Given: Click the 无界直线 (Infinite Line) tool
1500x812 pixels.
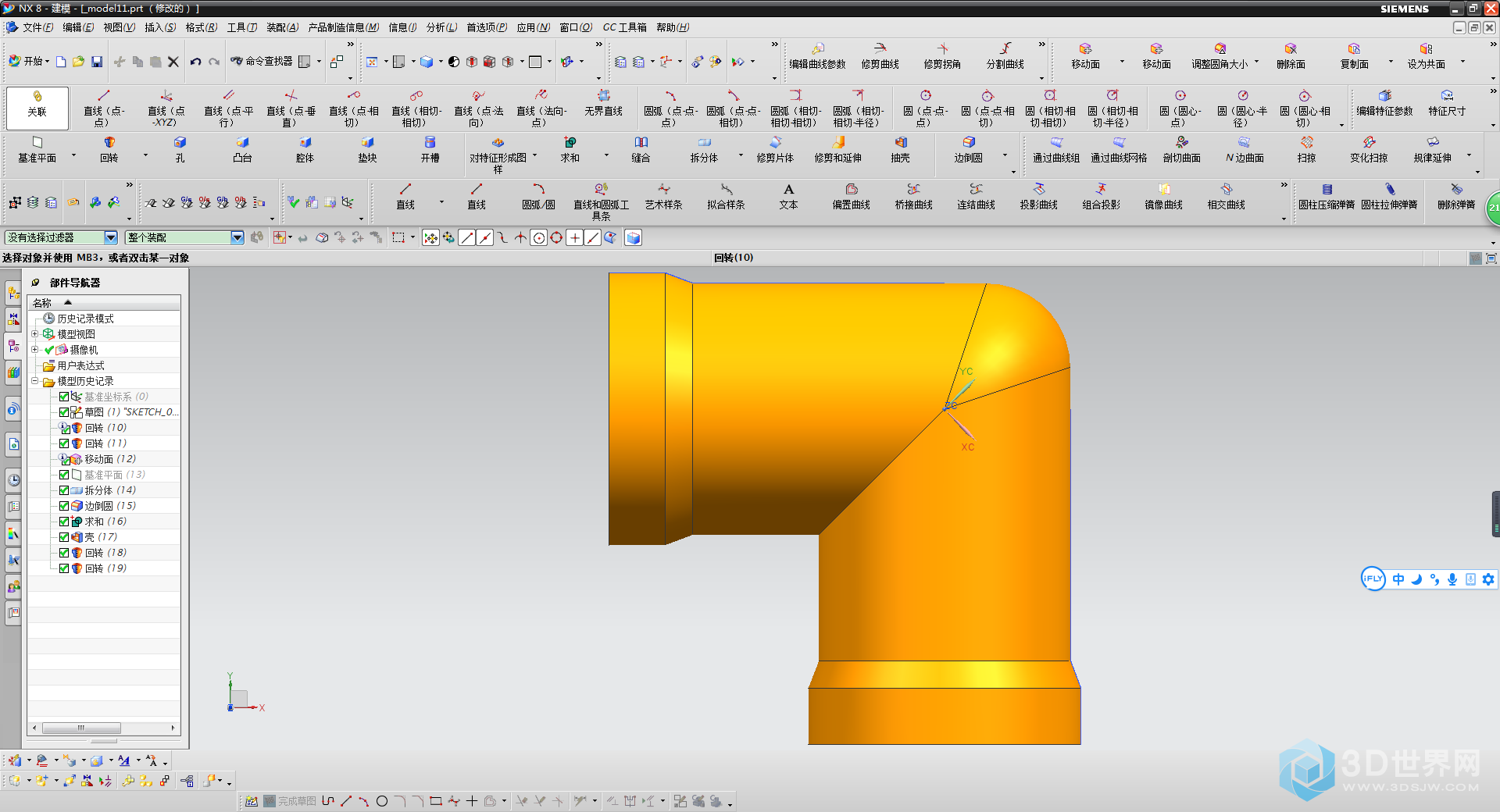Looking at the screenshot, I should coord(603,102).
